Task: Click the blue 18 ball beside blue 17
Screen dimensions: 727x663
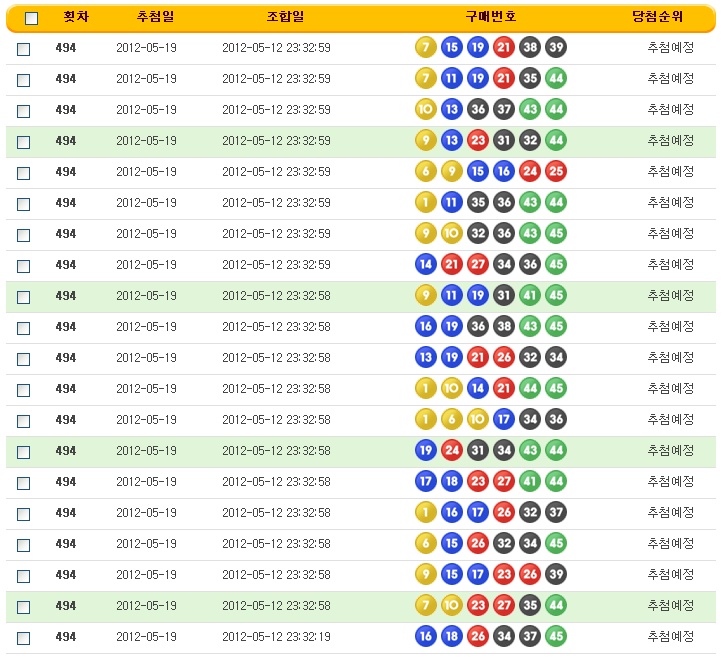Action: 452,482
